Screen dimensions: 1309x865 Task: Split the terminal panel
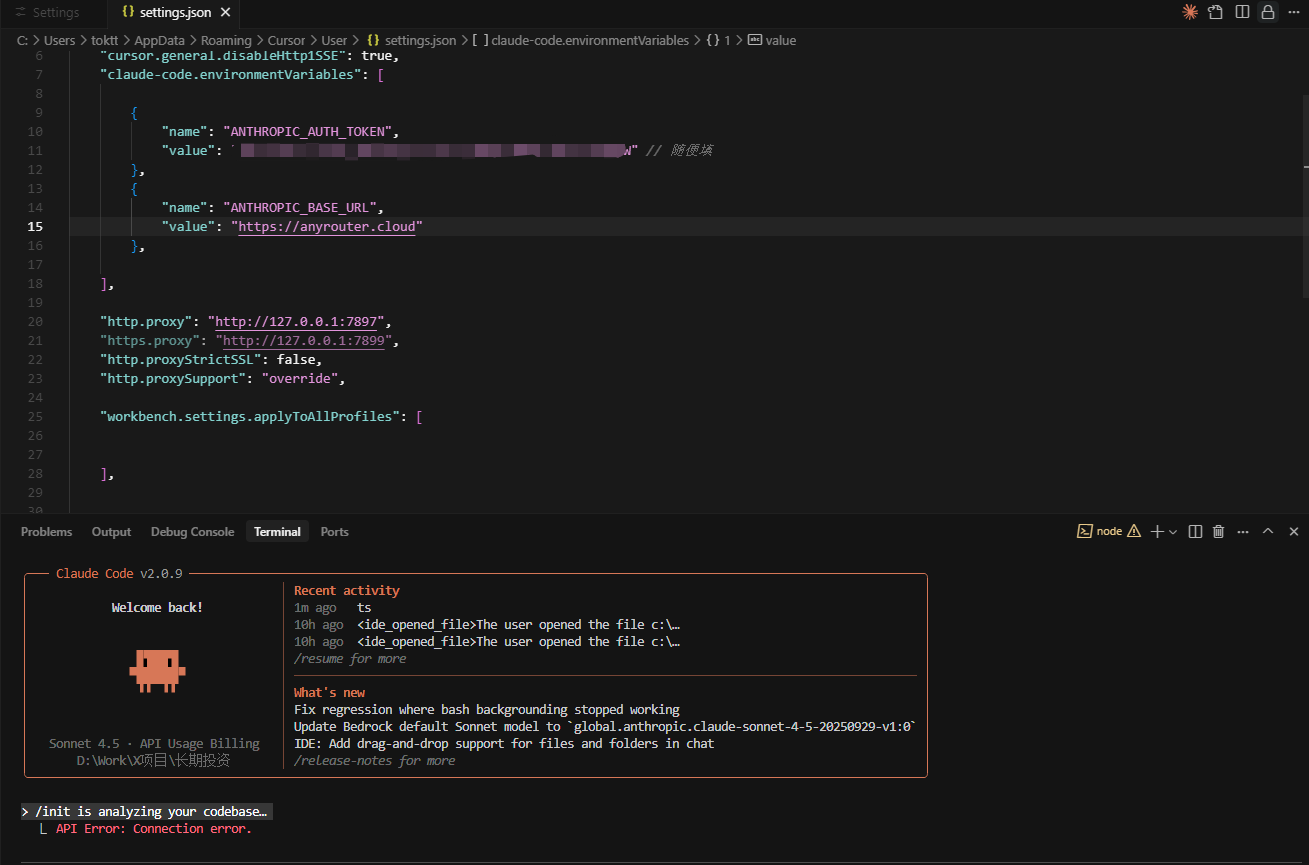(x=1195, y=532)
